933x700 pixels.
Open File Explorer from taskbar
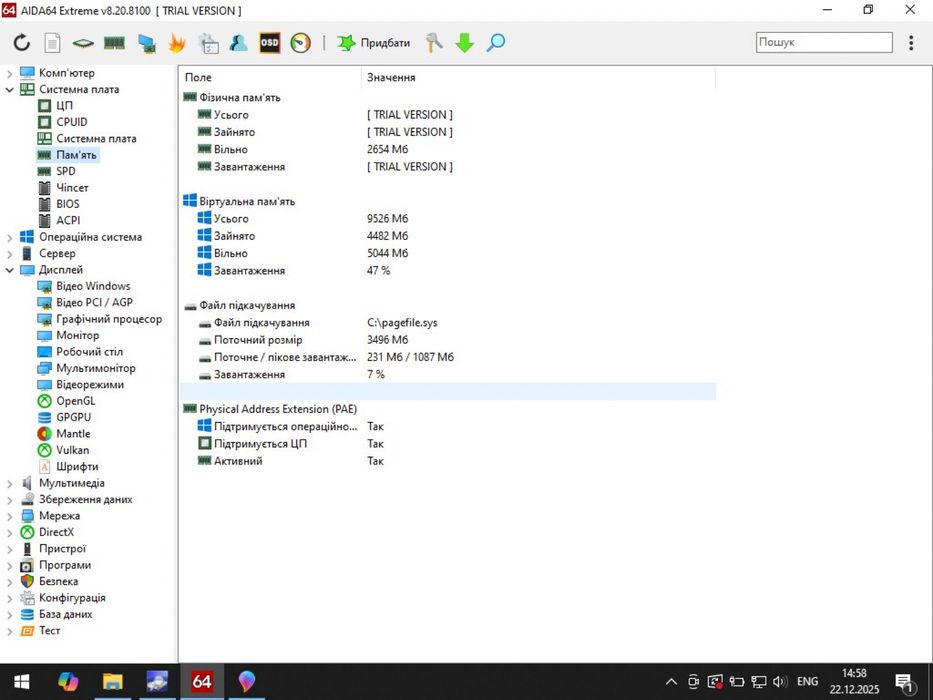point(112,682)
